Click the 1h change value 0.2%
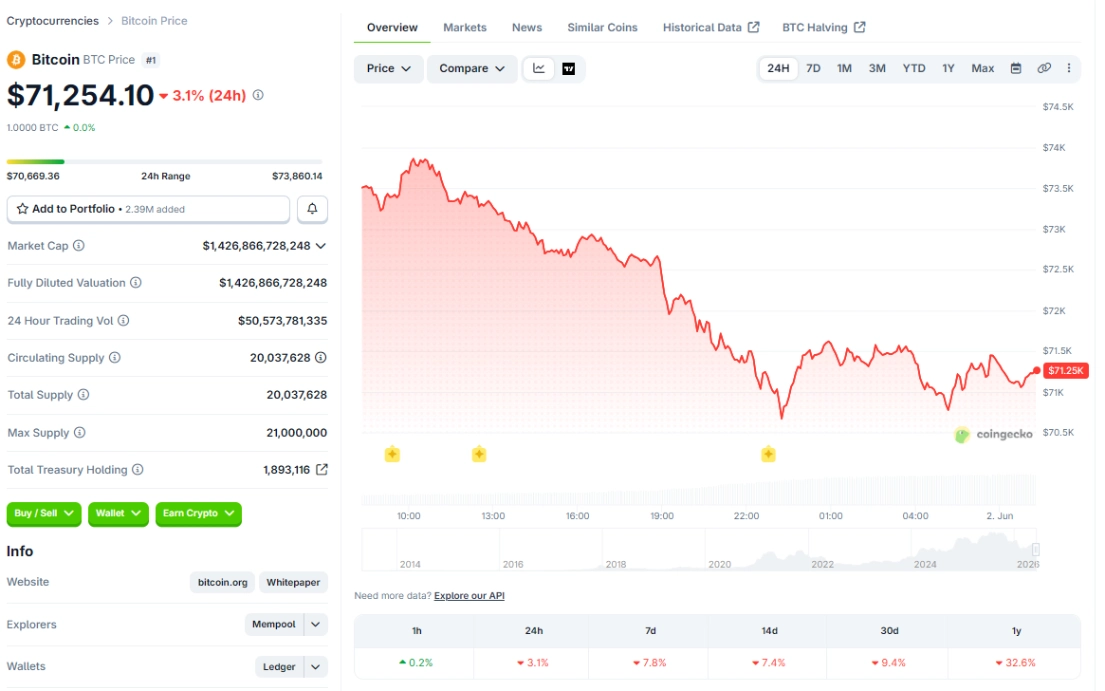Screen dimensions: 1105x691 coord(416,663)
